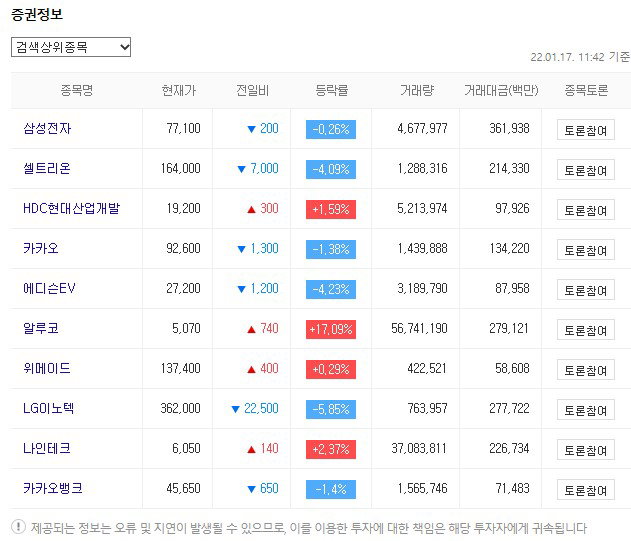Click the 4,677,977 volume value
631x541 pixels.
[423, 128]
